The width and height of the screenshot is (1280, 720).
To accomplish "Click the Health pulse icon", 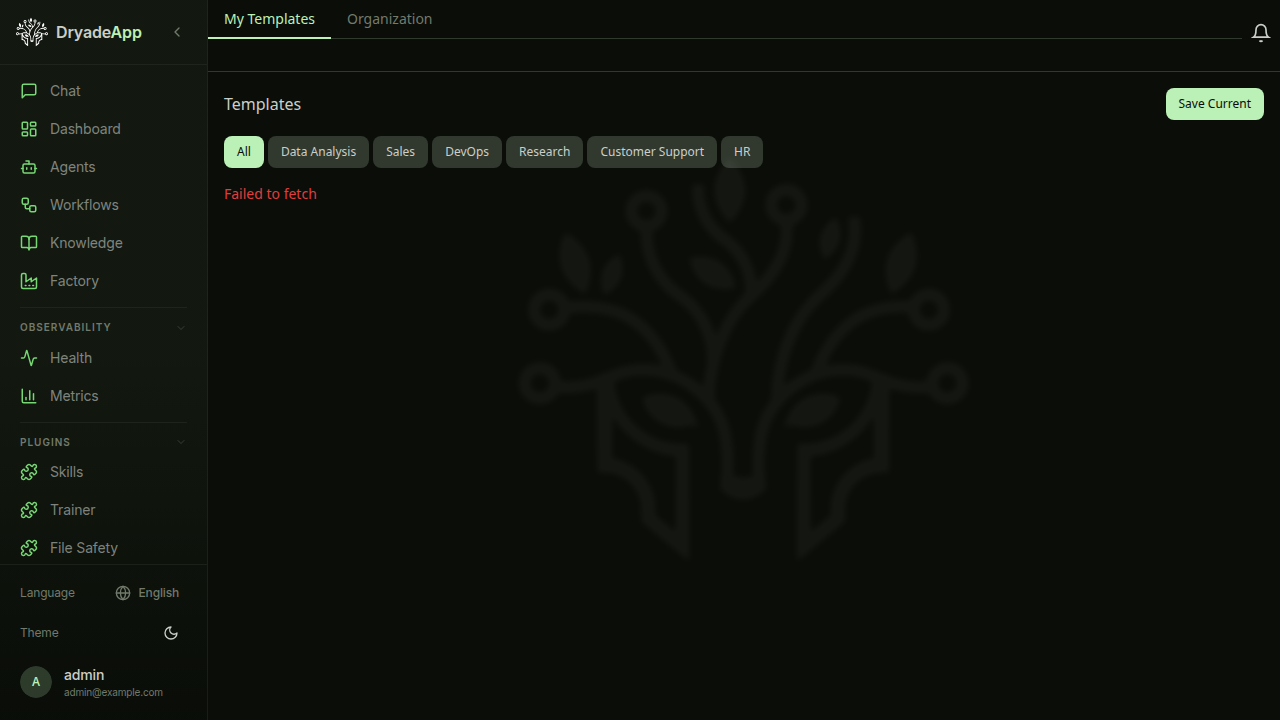I will (x=30, y=357).
